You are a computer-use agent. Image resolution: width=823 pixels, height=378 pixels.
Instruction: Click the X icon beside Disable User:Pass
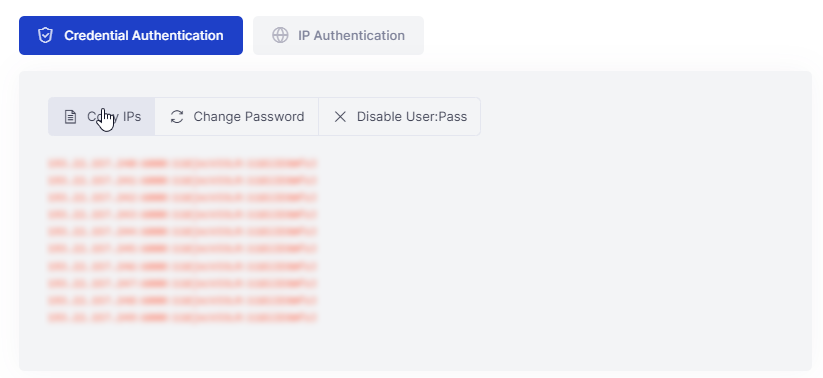[x=340, y=117]
